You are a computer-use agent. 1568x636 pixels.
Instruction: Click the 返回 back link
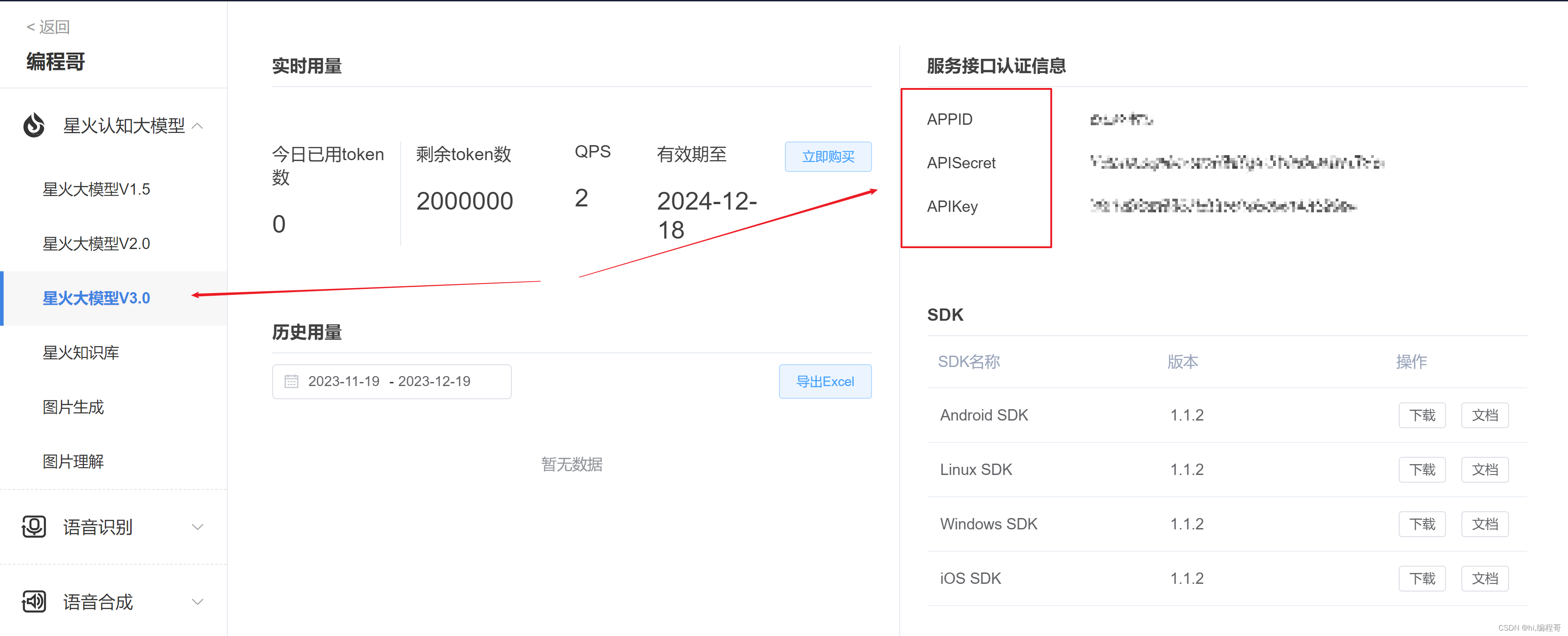click(48, 27)
